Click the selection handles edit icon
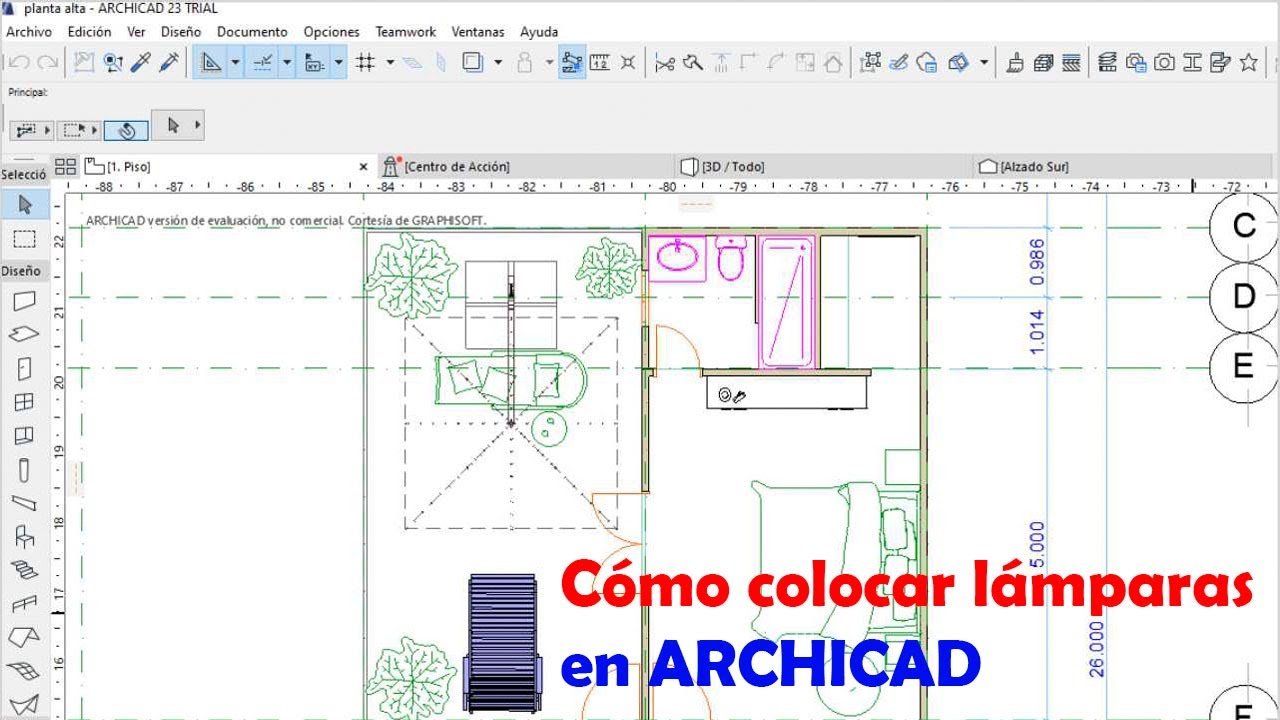Viewport: 1280px width, 720px height. [x=870, y=62]
